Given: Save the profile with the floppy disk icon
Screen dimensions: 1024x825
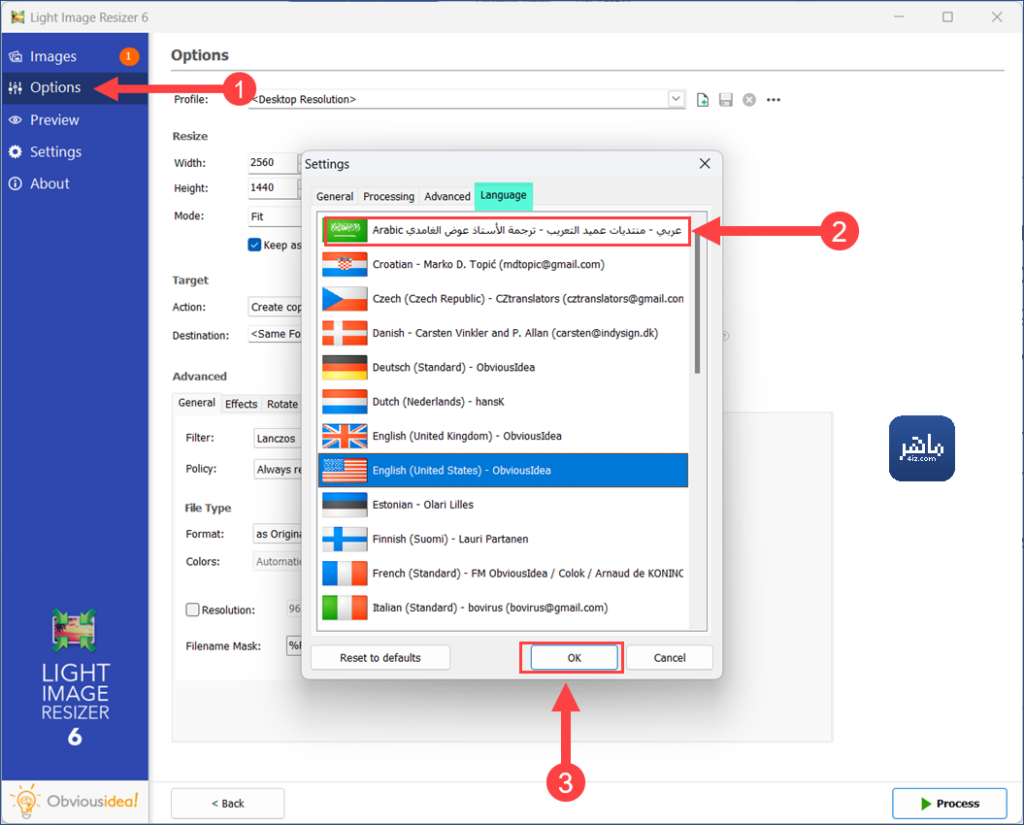Looking at the screenshot, I should pos(726,100).
